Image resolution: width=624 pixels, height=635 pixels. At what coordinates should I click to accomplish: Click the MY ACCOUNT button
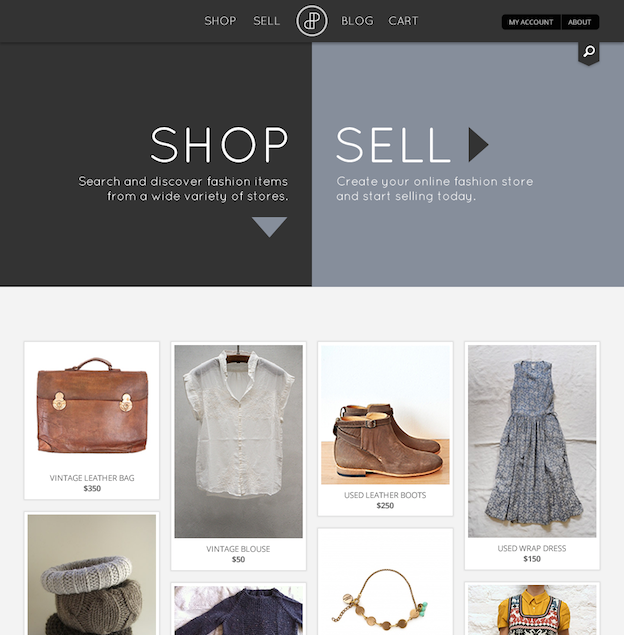[x=531, y=22]
